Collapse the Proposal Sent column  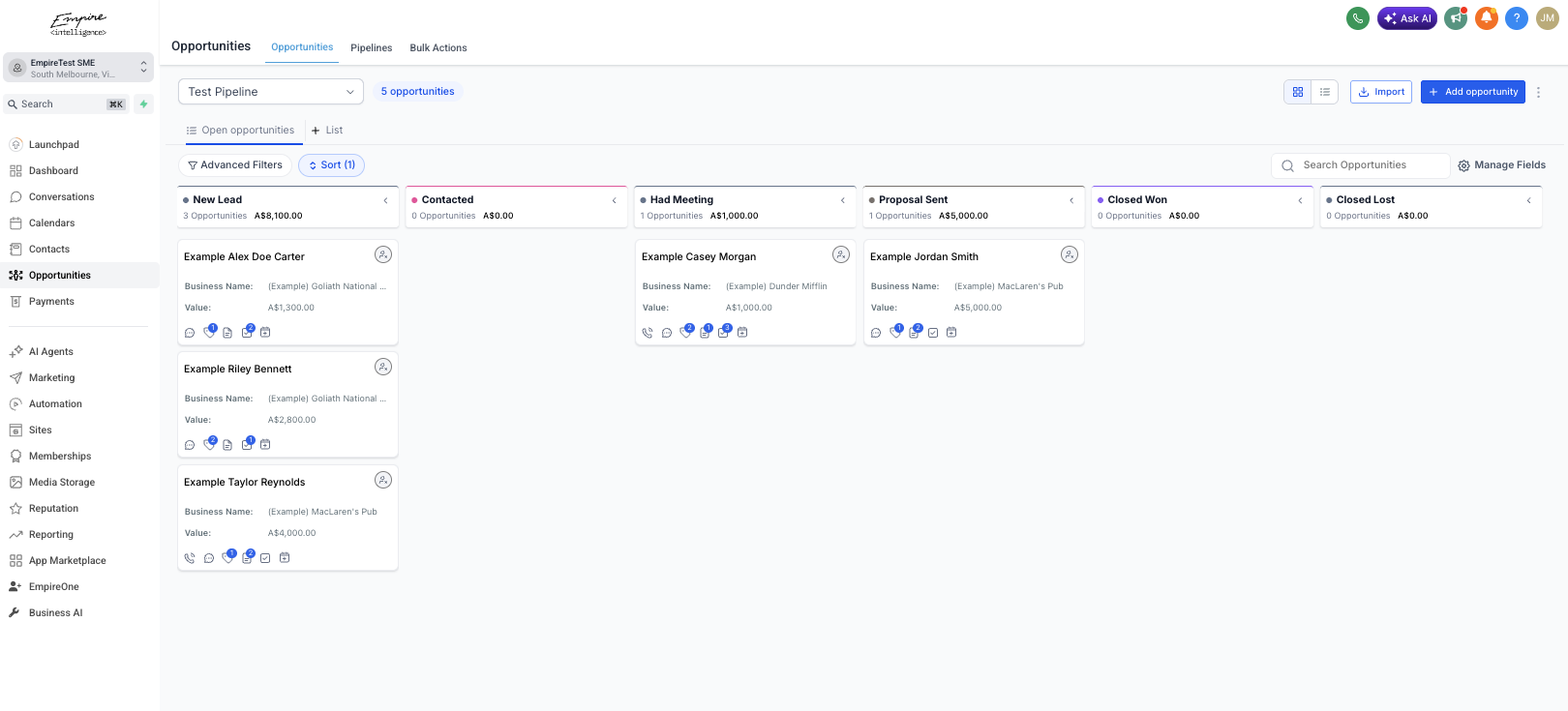1071,200
